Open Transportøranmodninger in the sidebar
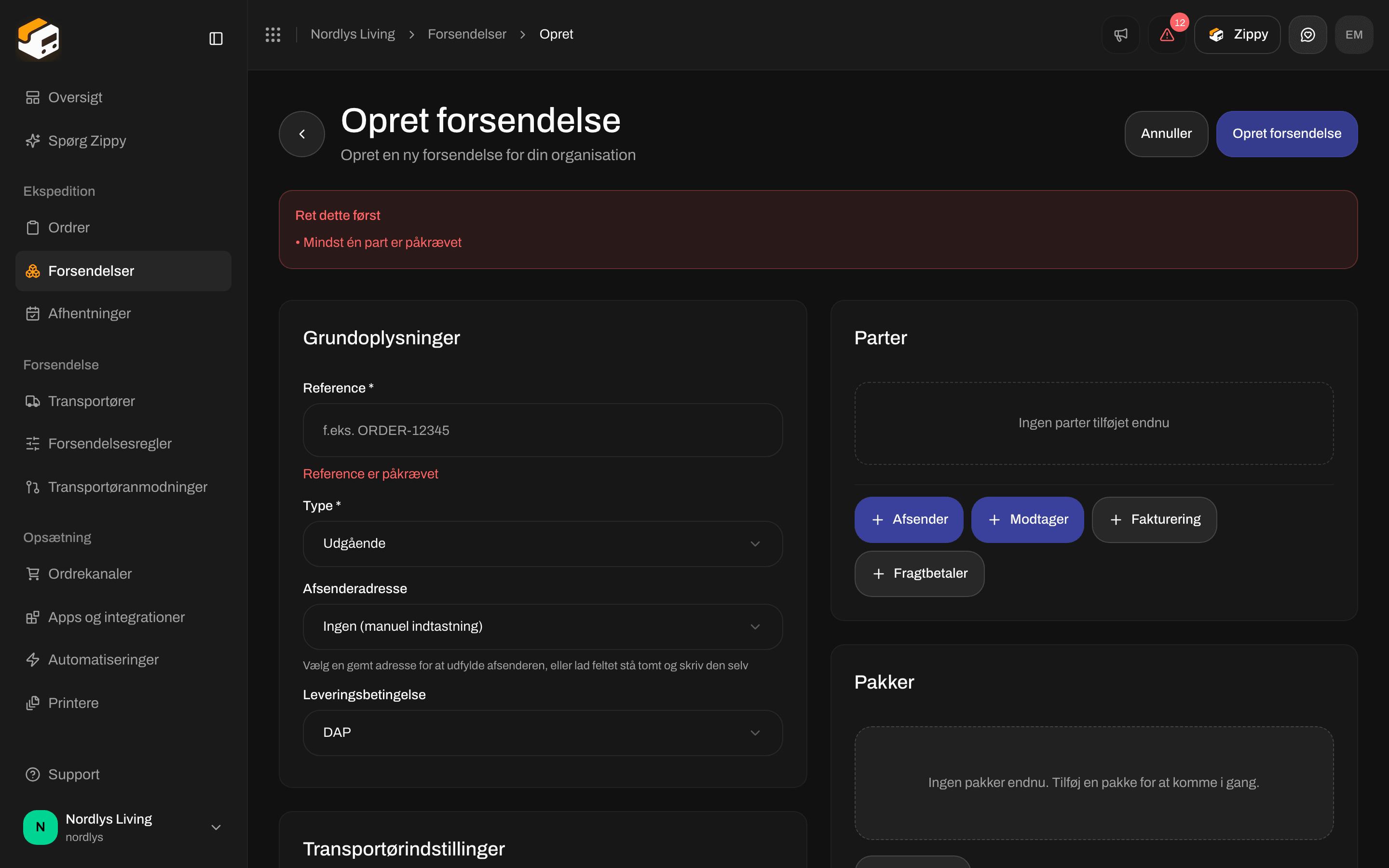Screen dimensions: 1389x868 123,487
